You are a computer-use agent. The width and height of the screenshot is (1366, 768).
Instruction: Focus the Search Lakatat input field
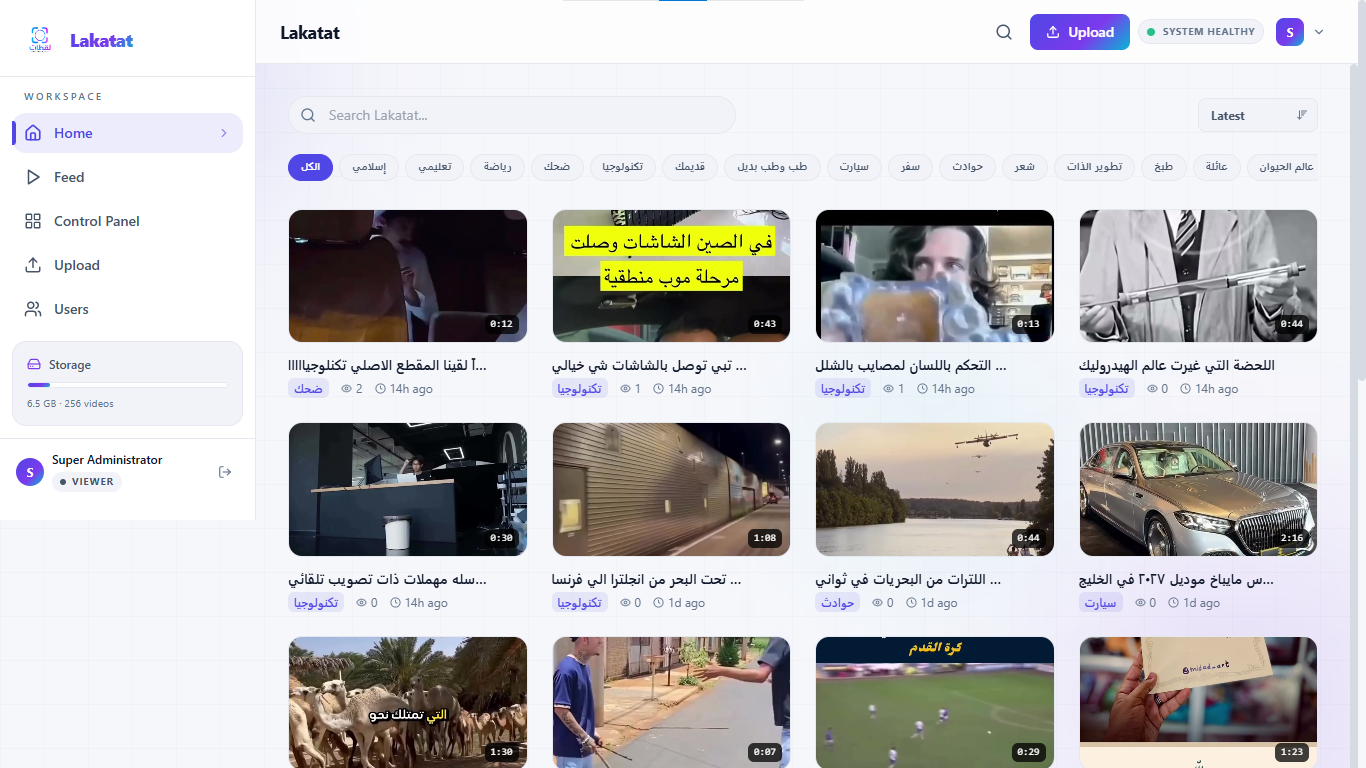coord(512,115)
